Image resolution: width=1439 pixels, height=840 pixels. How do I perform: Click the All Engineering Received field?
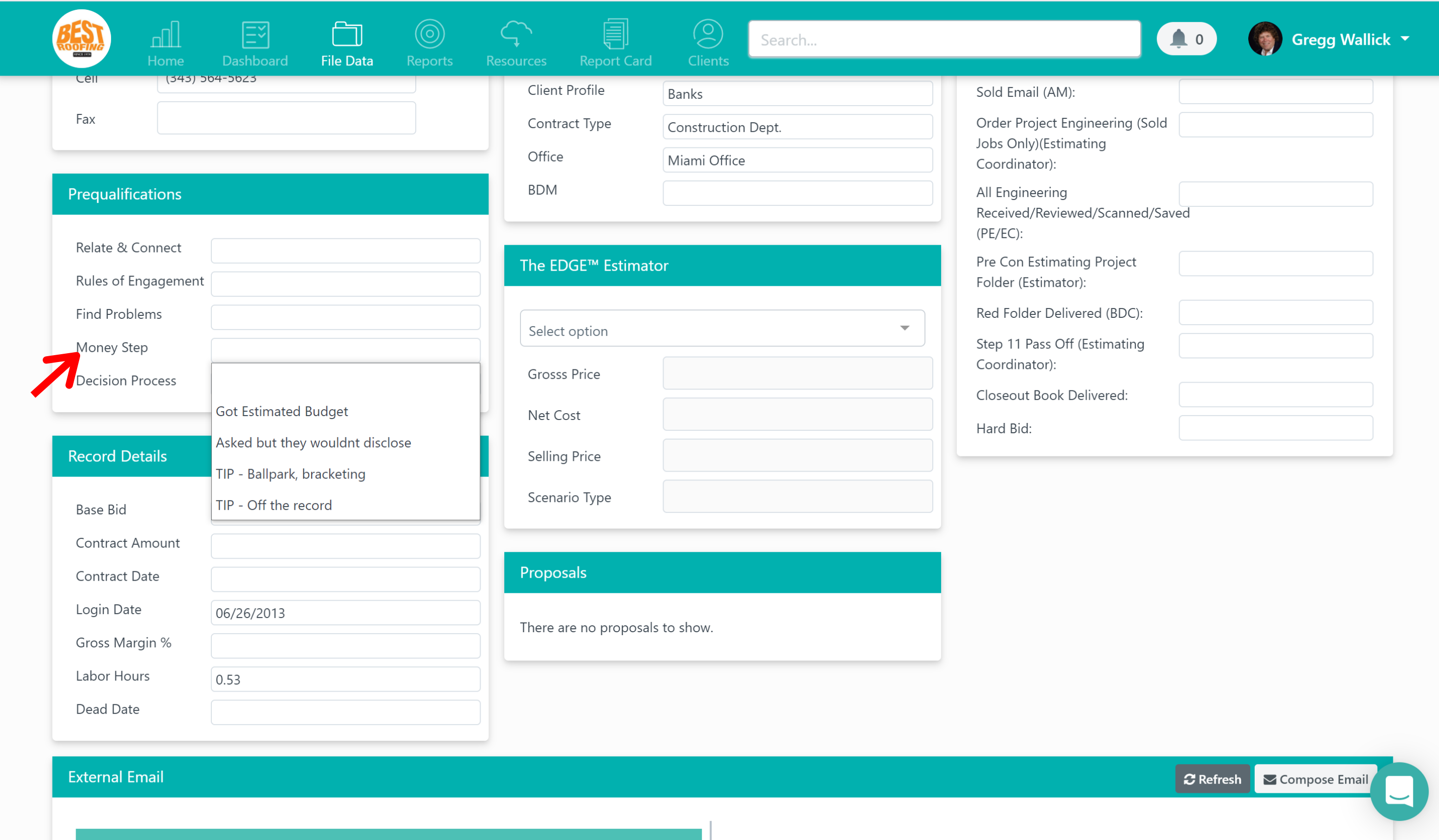coord(1276,194)
